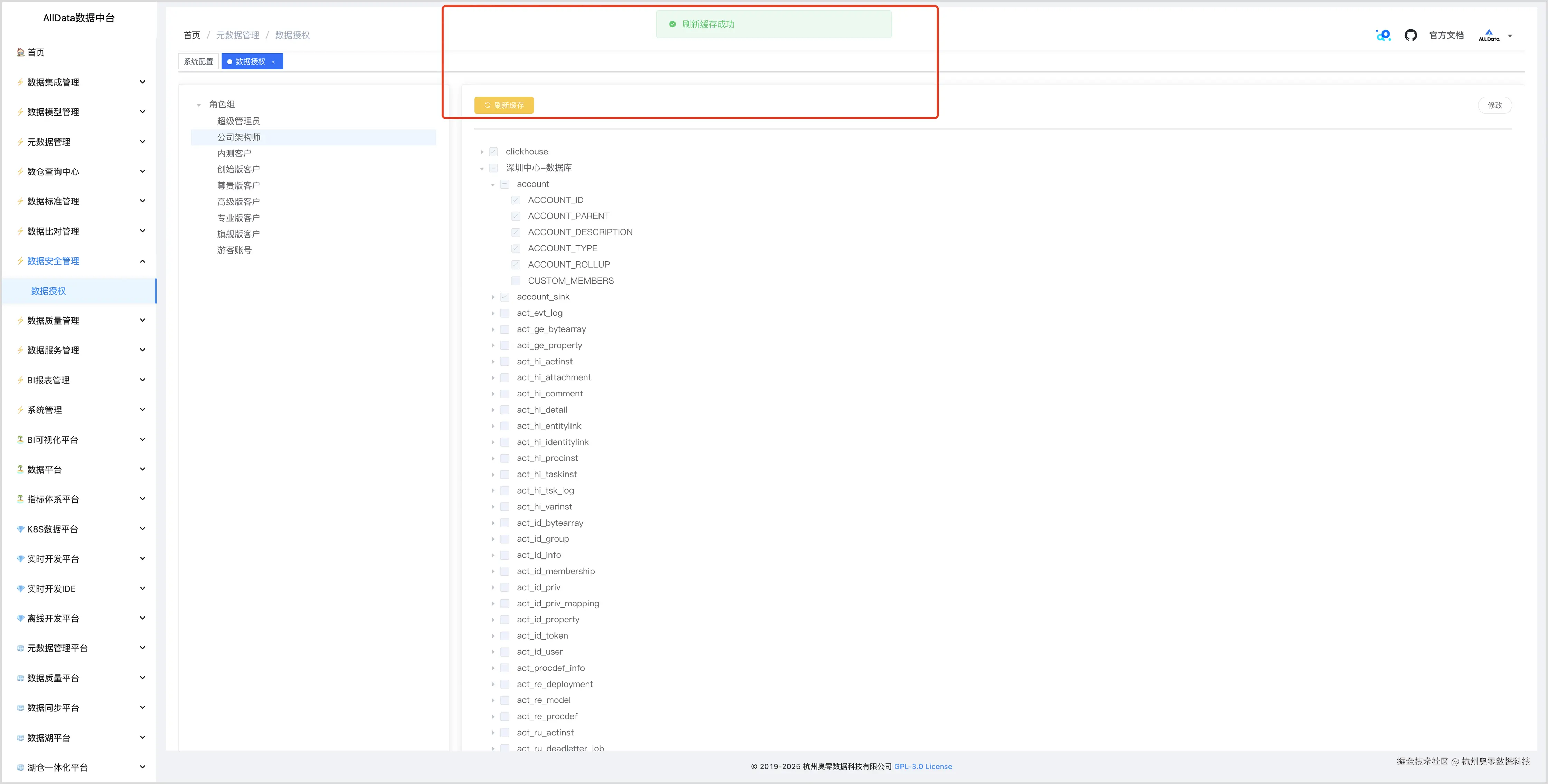
Task: Open the GPL-3.0 License link
Action: [x=923, y=767]
